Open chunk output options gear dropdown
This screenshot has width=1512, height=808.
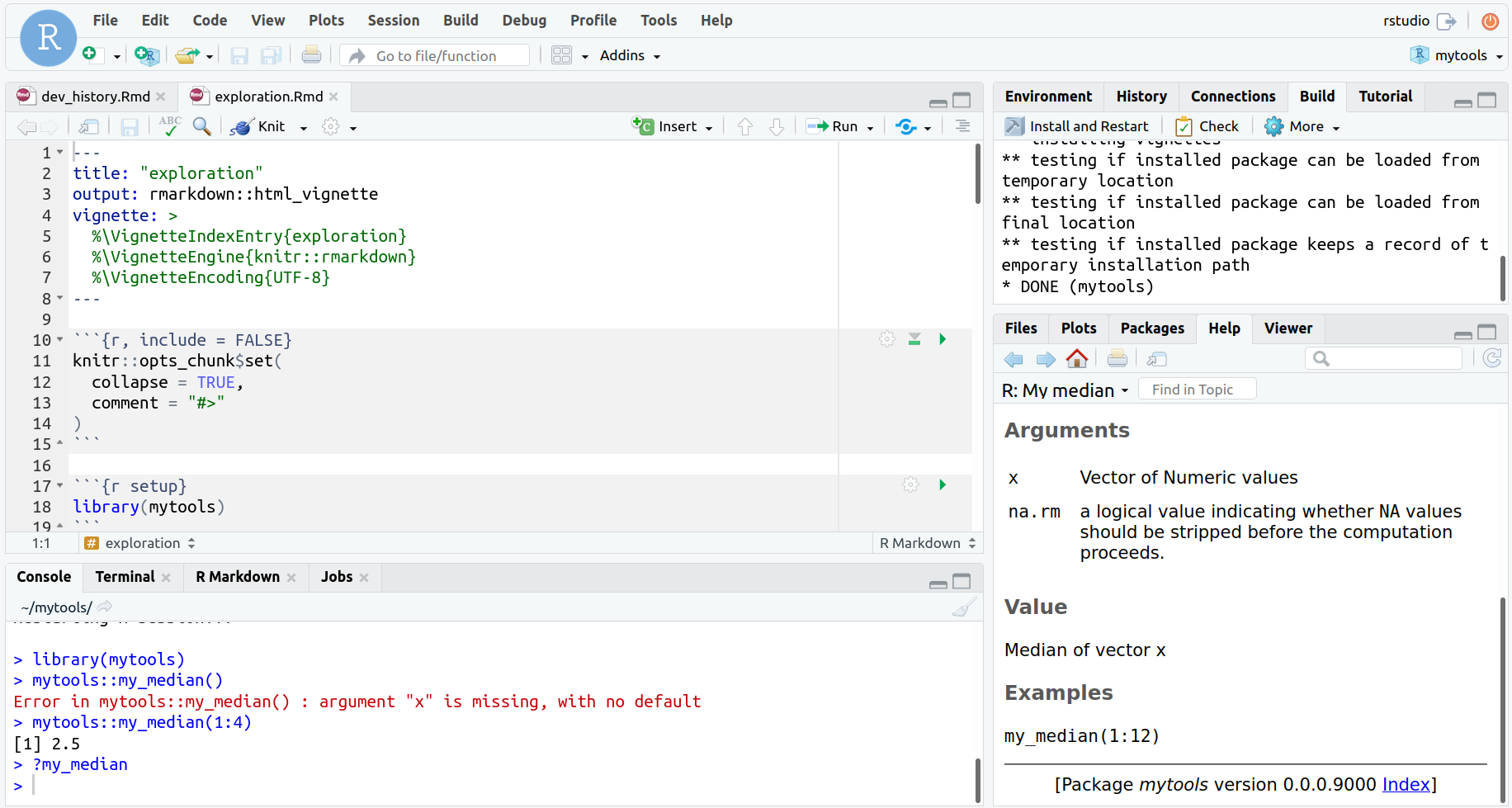coord(338,126)
